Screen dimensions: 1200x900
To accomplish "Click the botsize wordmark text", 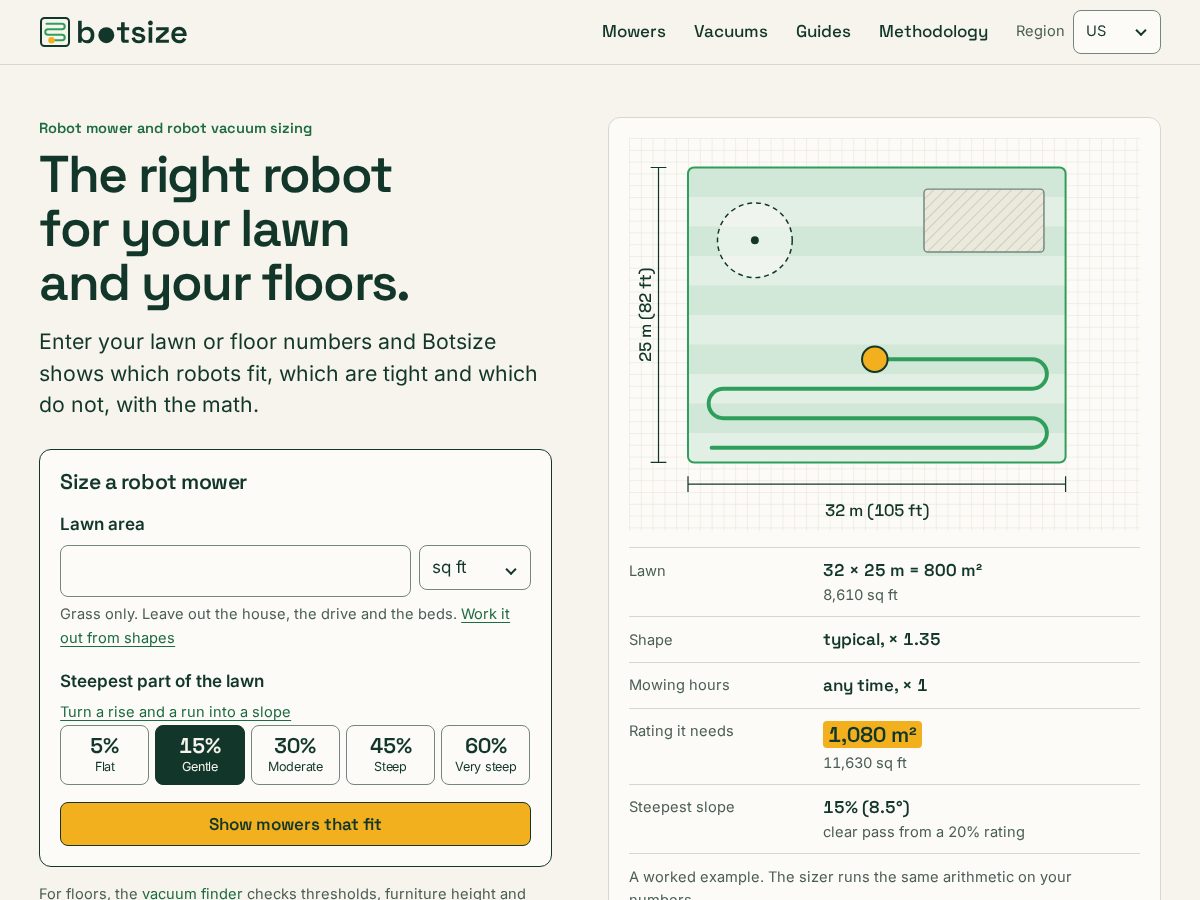I will [x=132, y=32].
